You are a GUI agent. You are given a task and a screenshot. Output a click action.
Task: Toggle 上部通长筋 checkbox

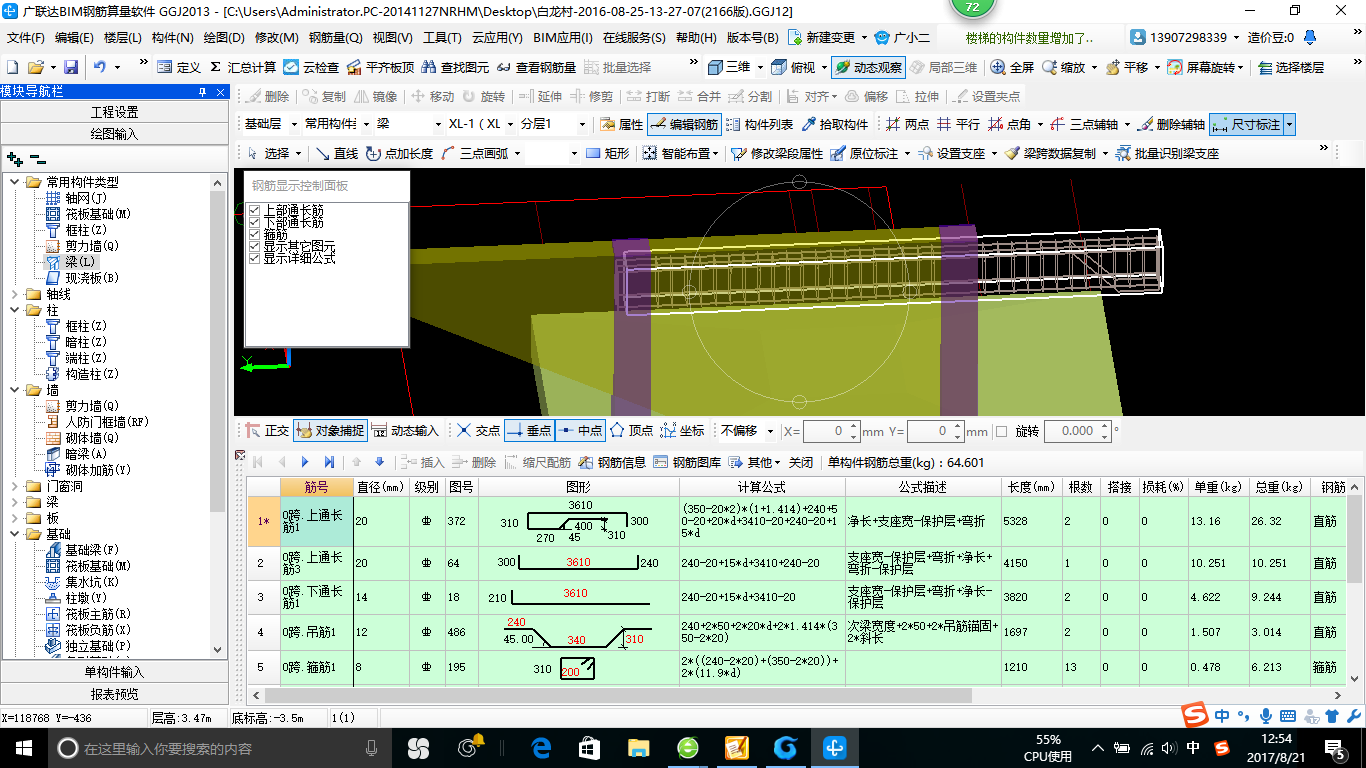click(x=254, y=211)
